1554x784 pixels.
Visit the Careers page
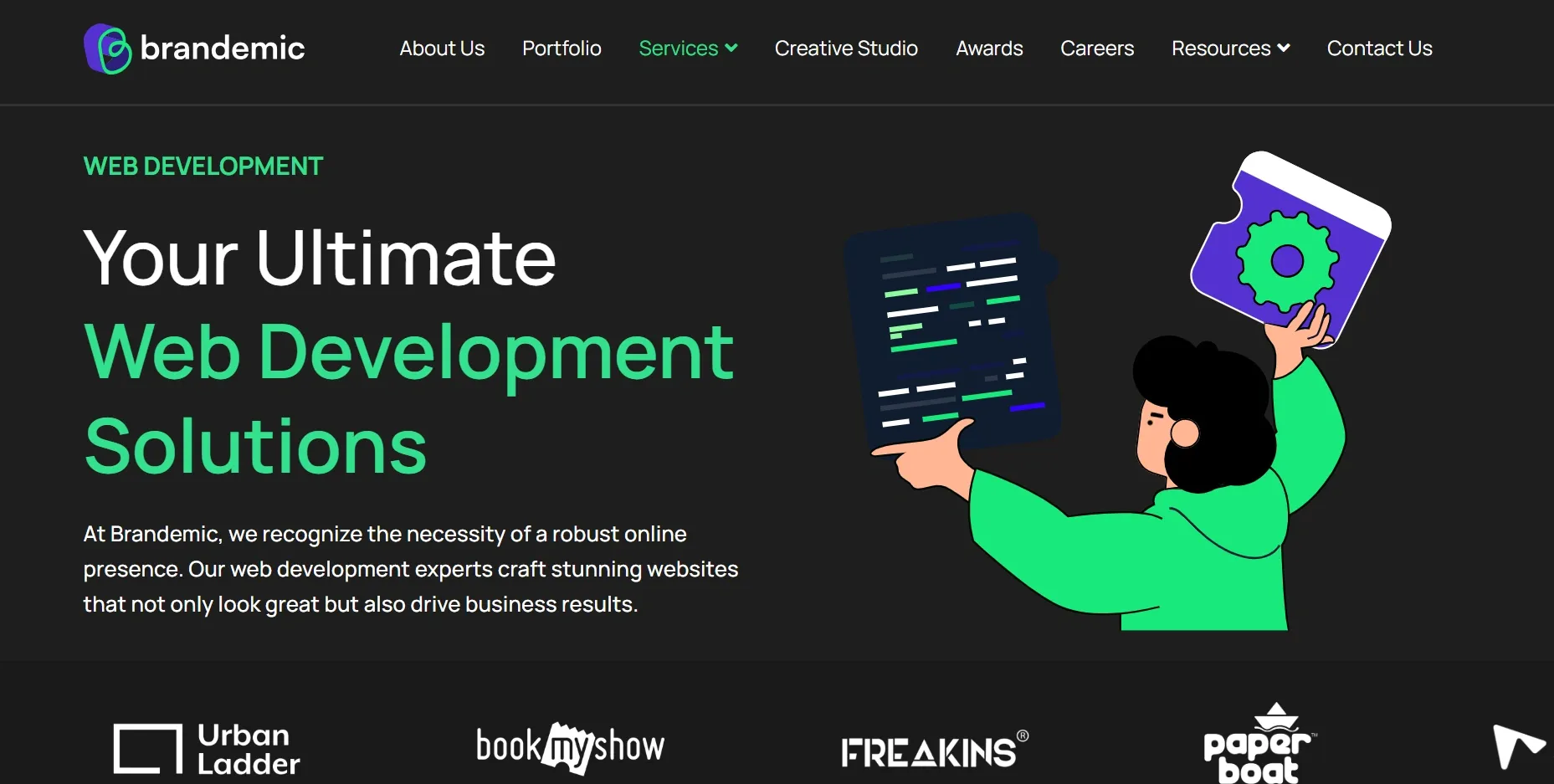1097,49
